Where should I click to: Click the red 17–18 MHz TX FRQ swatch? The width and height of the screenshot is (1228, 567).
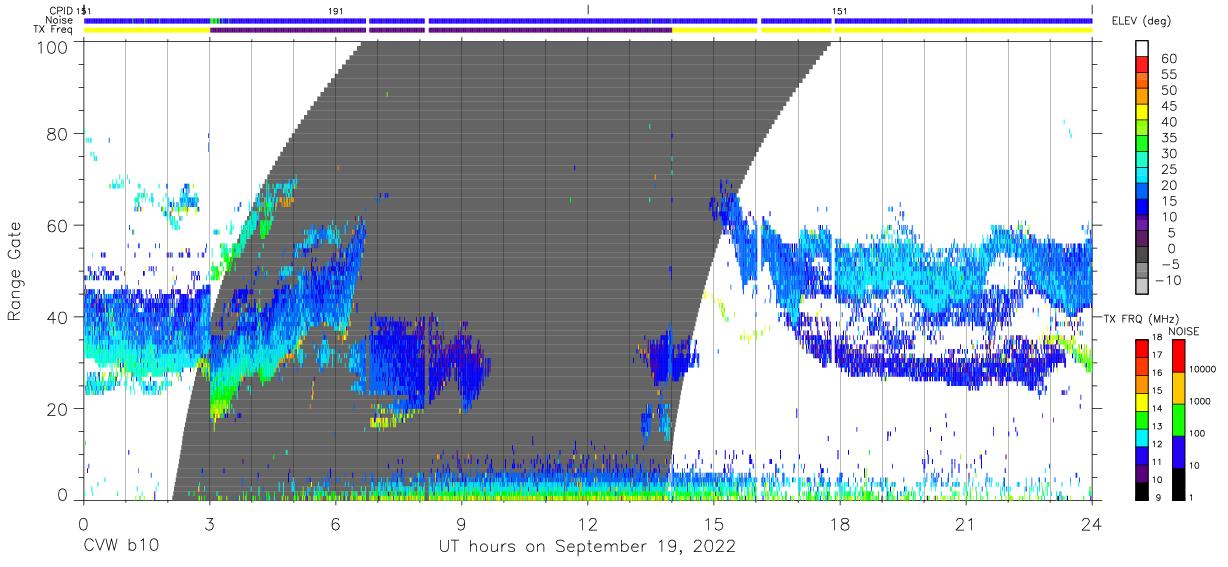pyautogui.click(x=1141, y=347)
